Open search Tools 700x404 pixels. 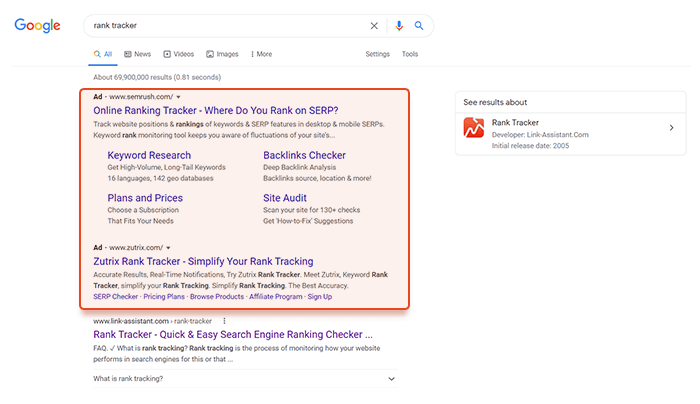point(410,54)
